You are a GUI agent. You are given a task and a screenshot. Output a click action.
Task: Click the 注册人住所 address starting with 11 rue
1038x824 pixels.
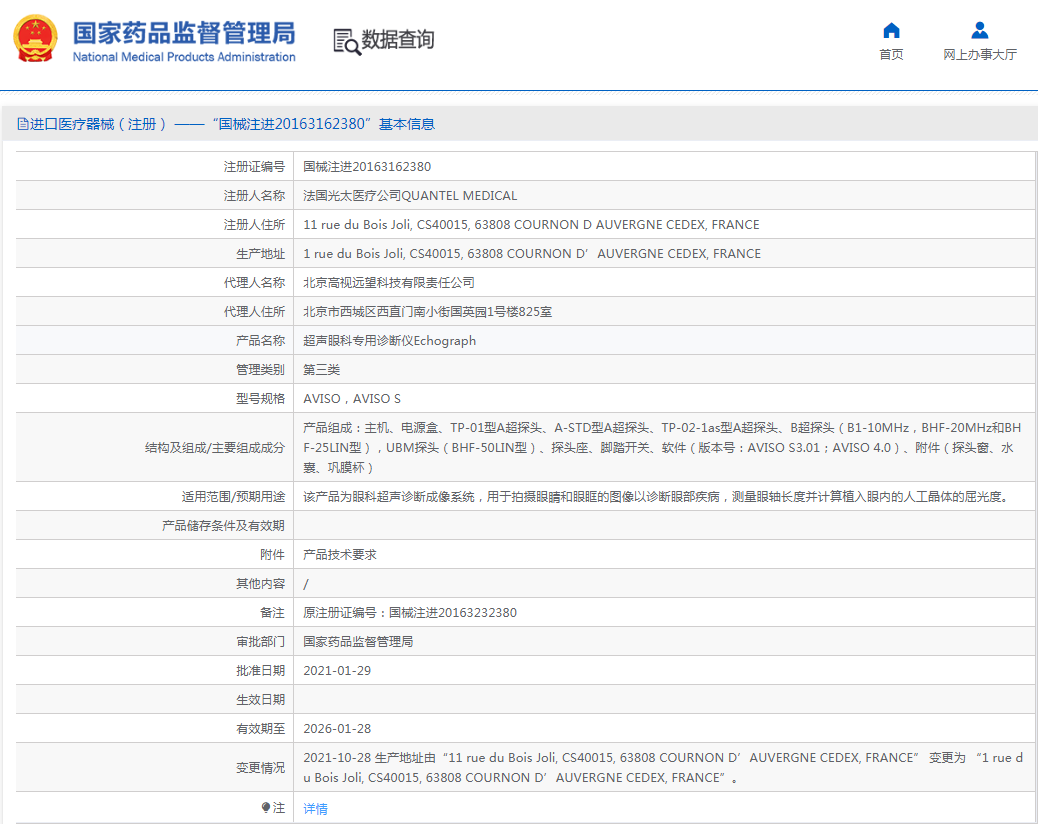tap(531, 225)
